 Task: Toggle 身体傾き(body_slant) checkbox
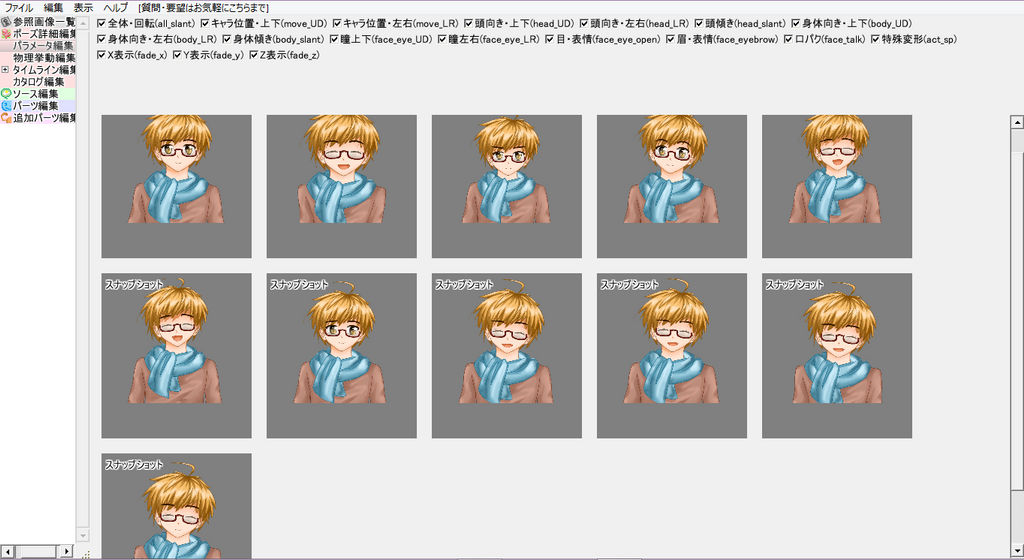click(227, 39)
